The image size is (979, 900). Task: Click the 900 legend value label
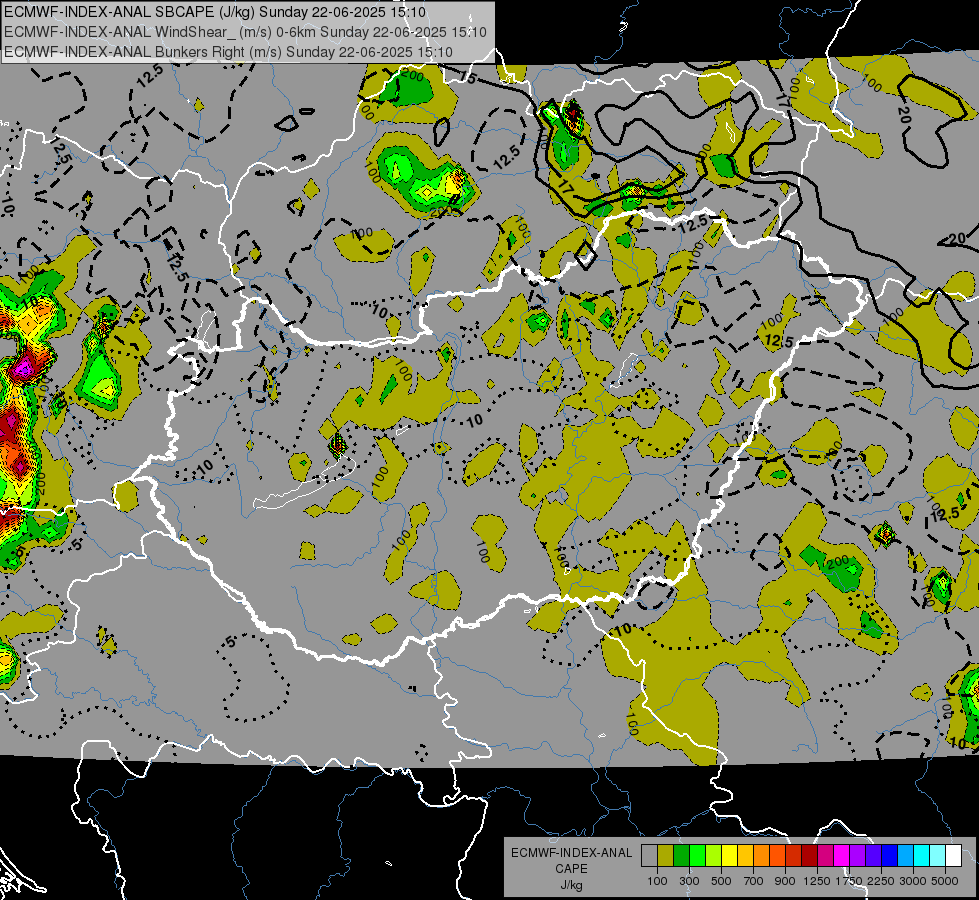[785, 881]
